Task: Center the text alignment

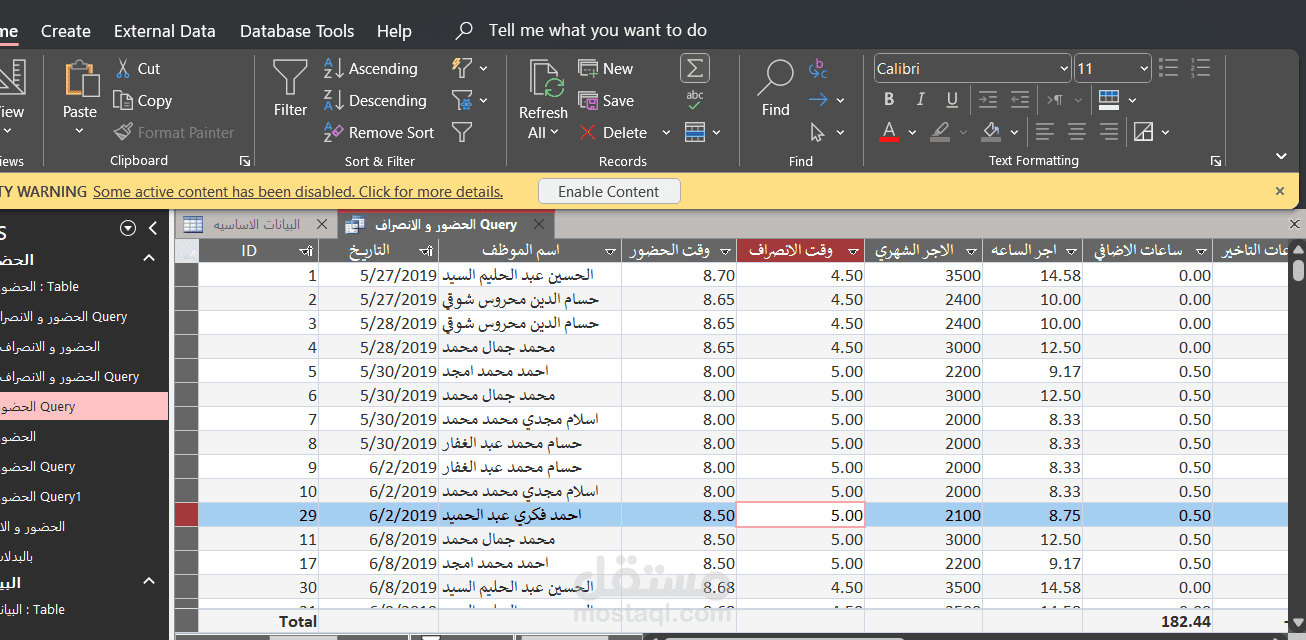Action: pos(1076,131)
